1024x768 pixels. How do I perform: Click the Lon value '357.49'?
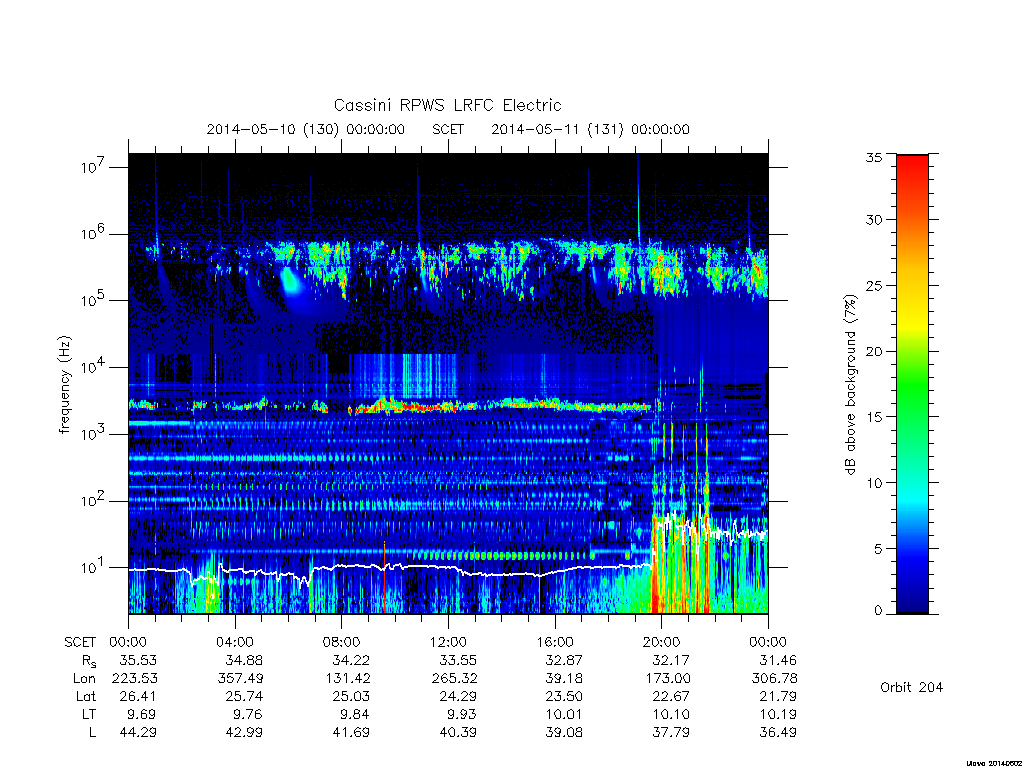pos(240,679)
